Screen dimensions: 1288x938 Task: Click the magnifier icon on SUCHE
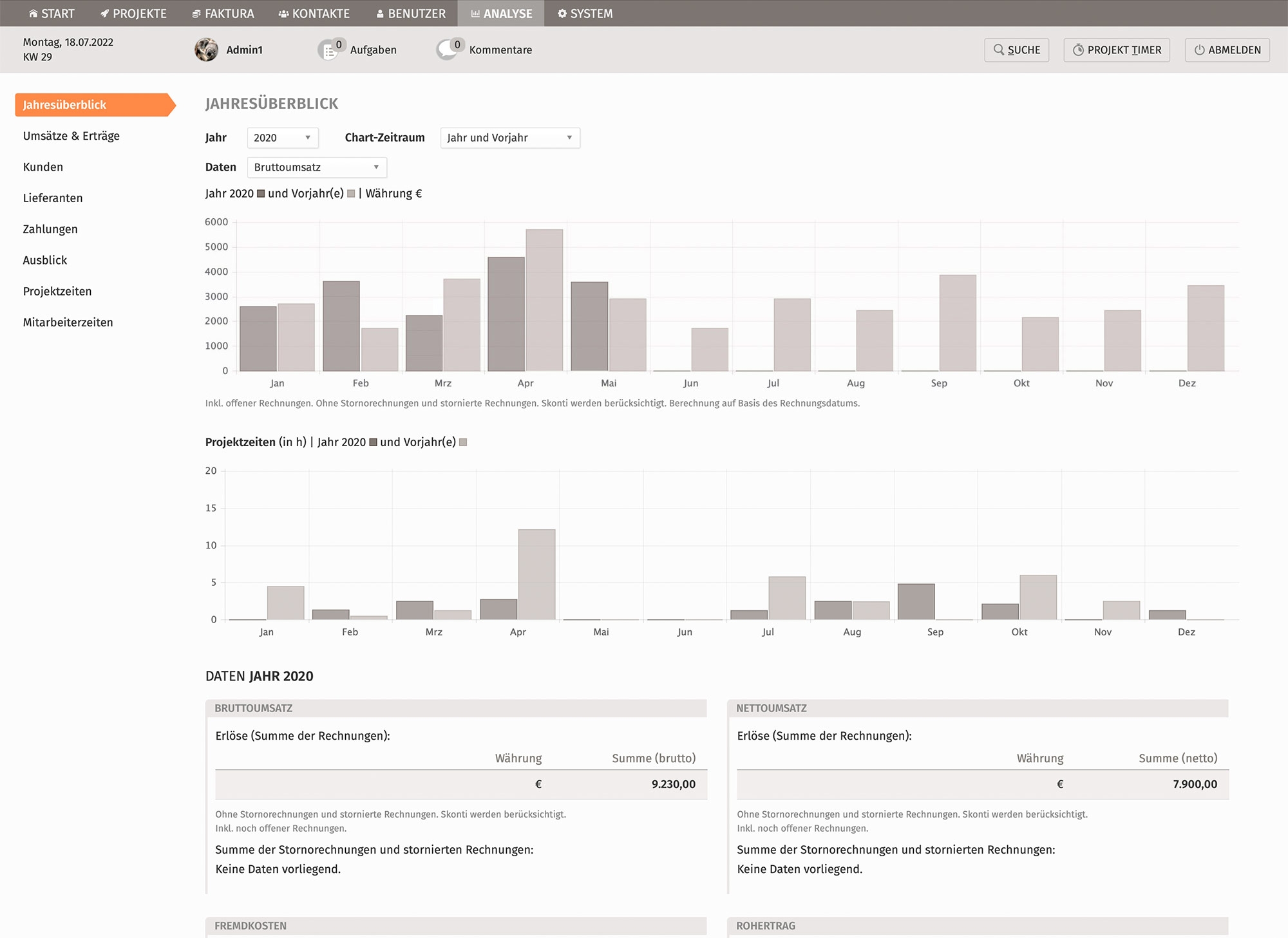coord(998,50)
